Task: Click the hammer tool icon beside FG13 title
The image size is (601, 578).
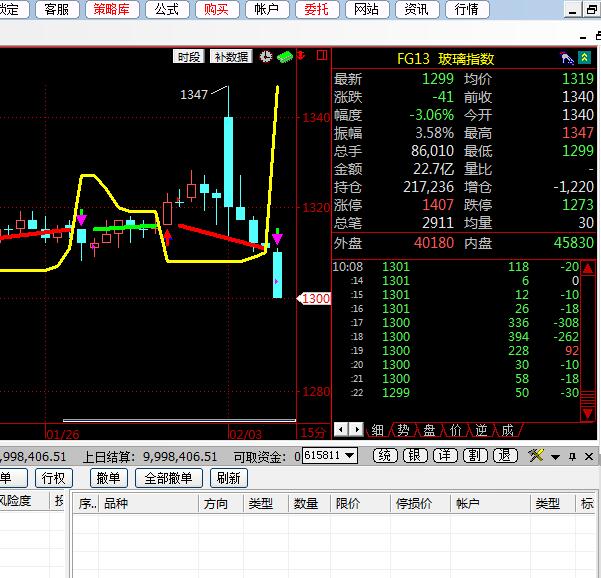Action: tap(566, 58)
